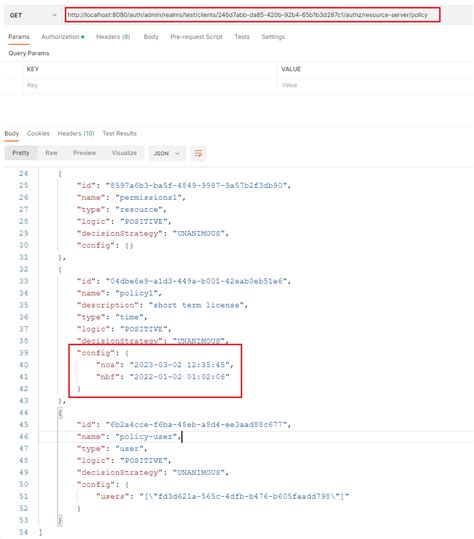Click the "time" type value on line 36

point(129,317)
